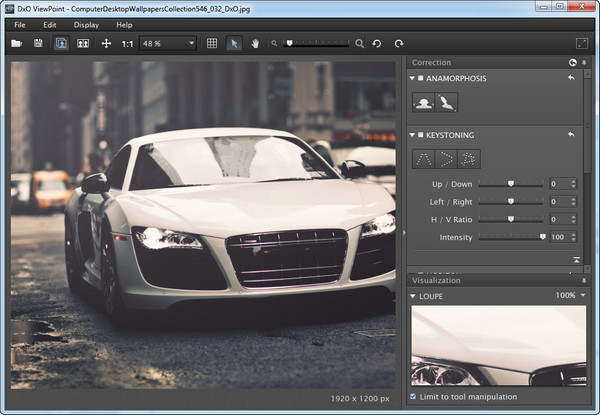Viewport: 600px width, 415px height.
Task: Click the Open file folder icon
Action: tap(16, 44)
